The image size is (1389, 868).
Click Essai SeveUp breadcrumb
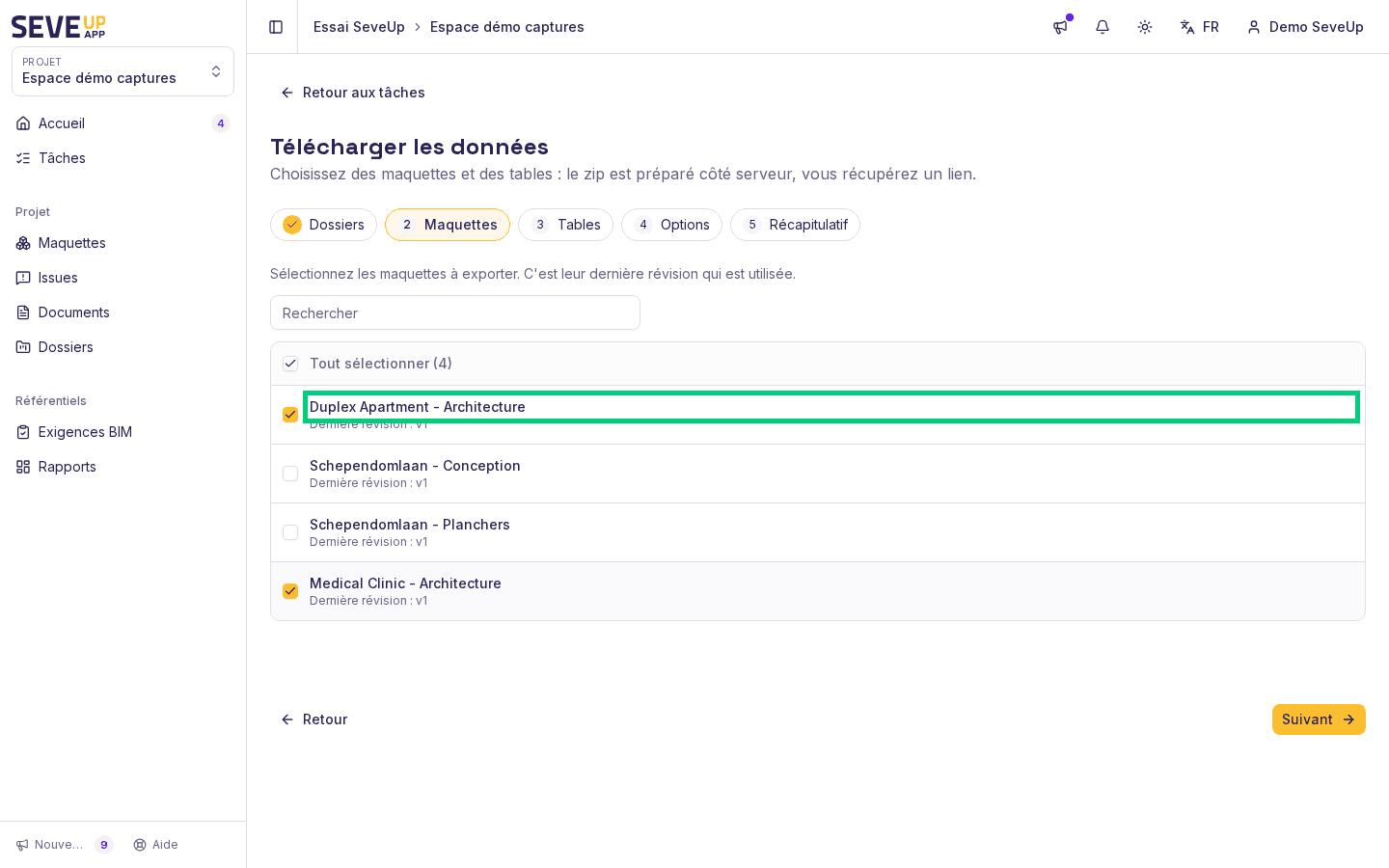click(x=359, y=27)
